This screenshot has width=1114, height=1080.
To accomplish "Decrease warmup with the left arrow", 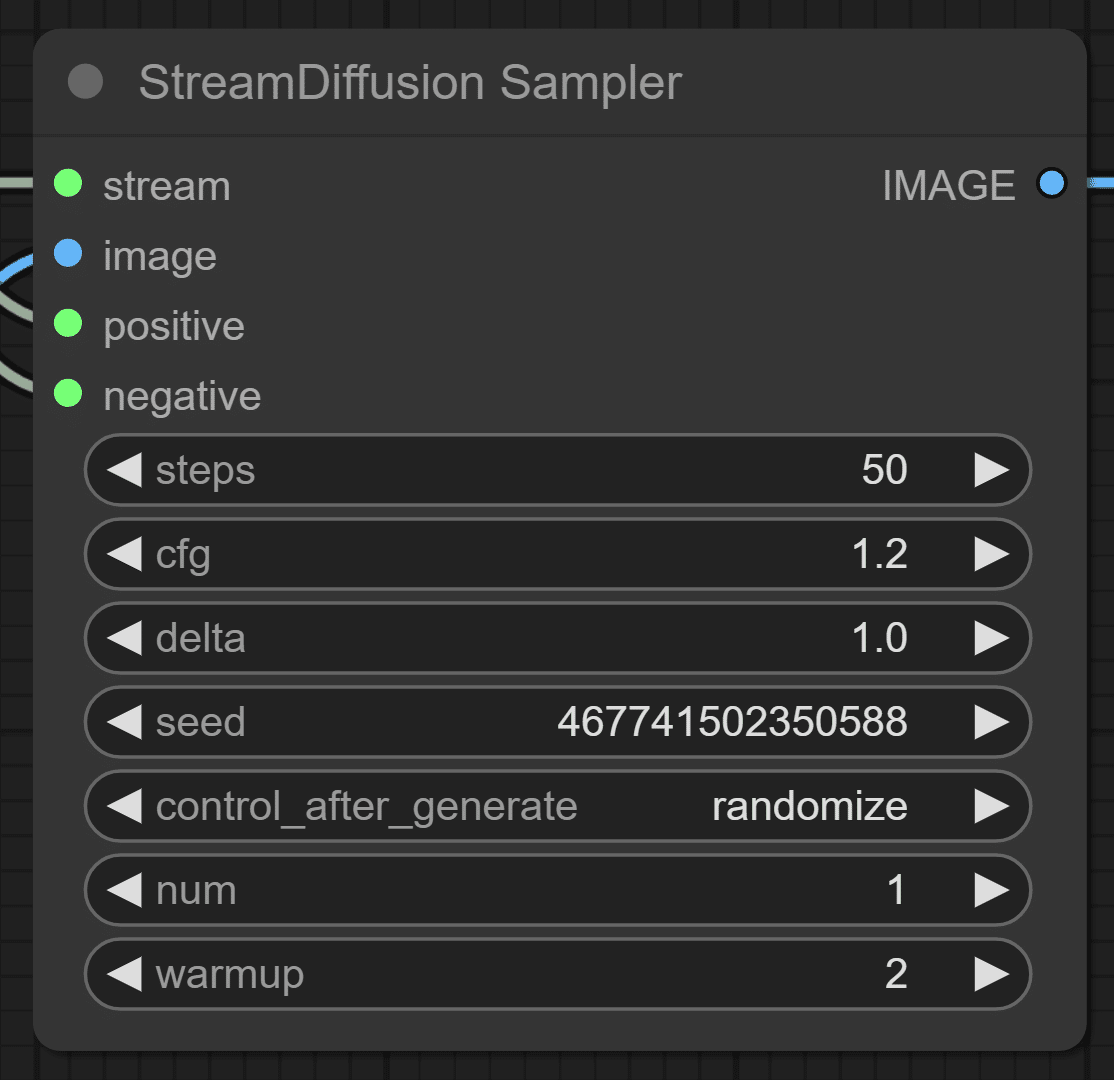I will click(x=124, y=973).
